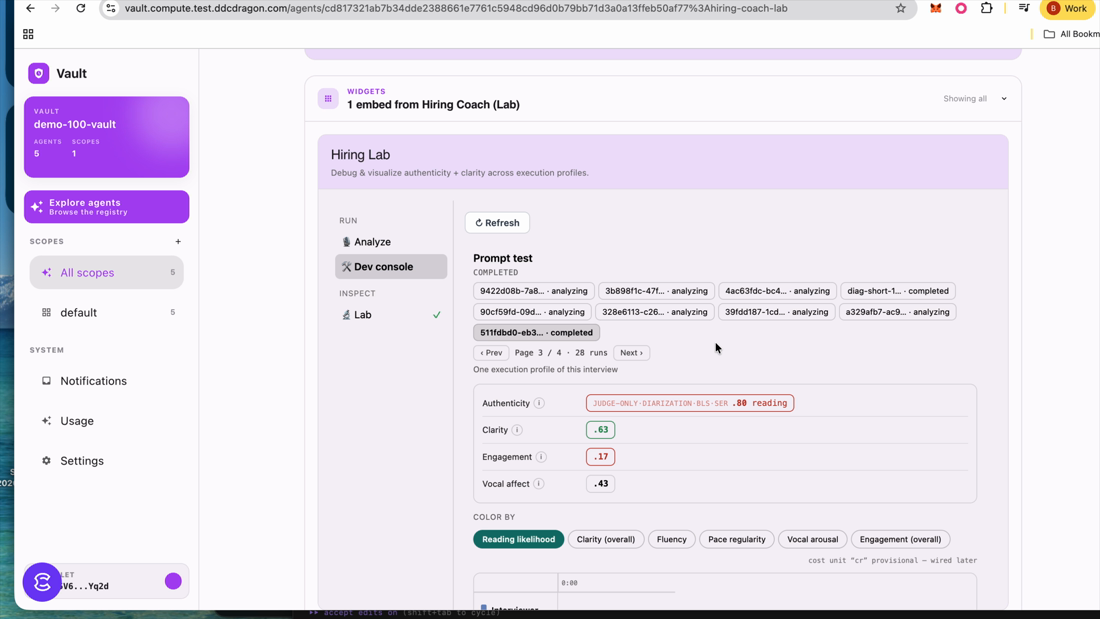Viewport: 1100px width, 619px height.
Task: Open the Work profile button
Action: (1068, 8)
